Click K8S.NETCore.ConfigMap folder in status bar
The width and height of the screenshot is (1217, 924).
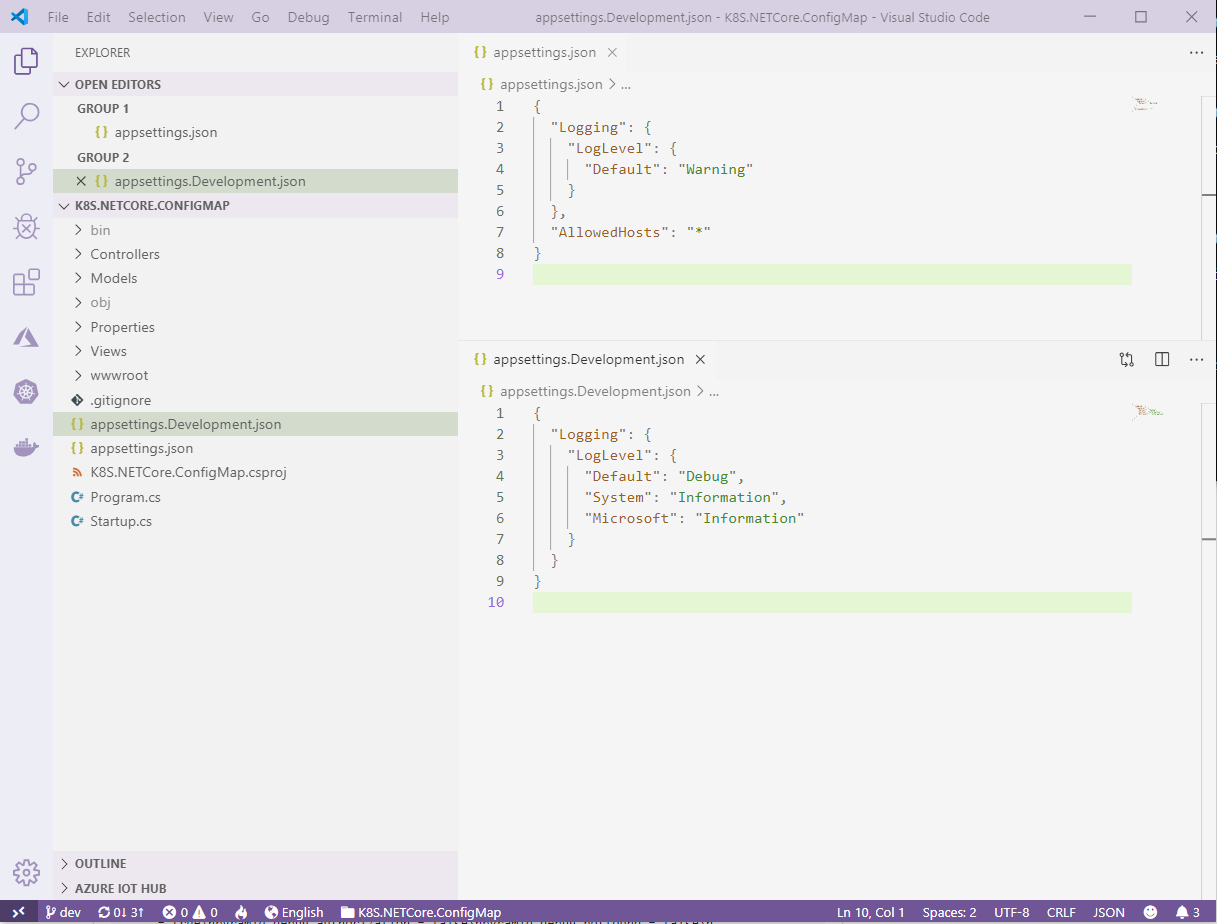(421, 912)
